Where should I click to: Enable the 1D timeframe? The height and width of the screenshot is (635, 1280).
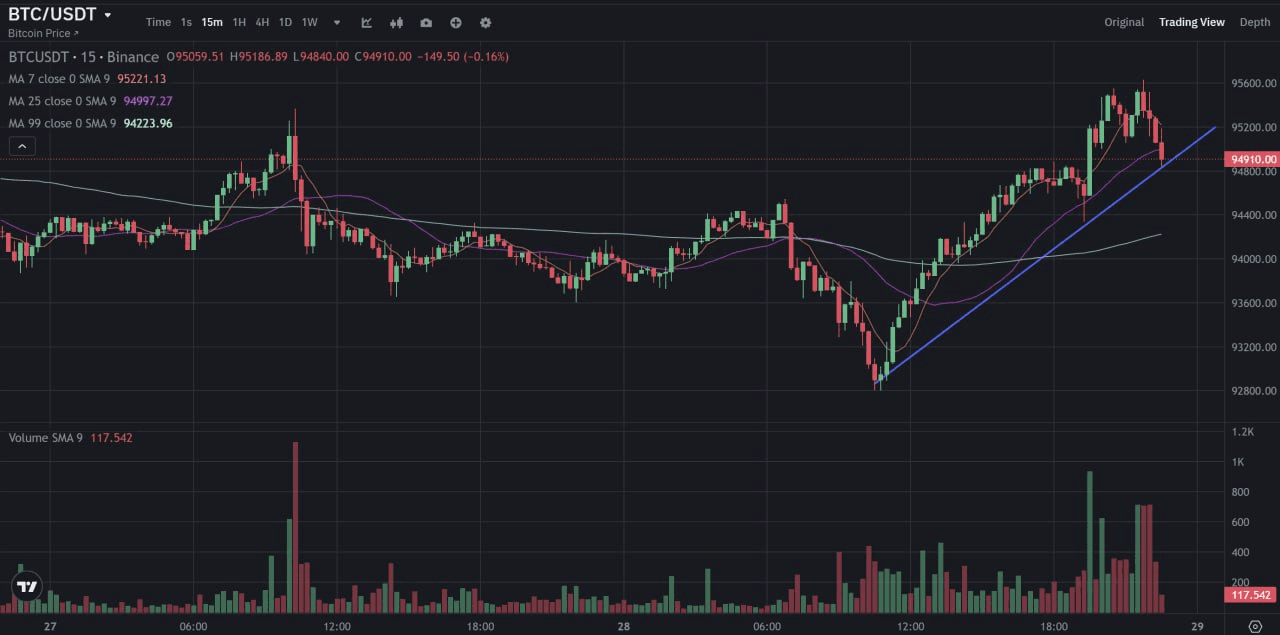[285, 21]
